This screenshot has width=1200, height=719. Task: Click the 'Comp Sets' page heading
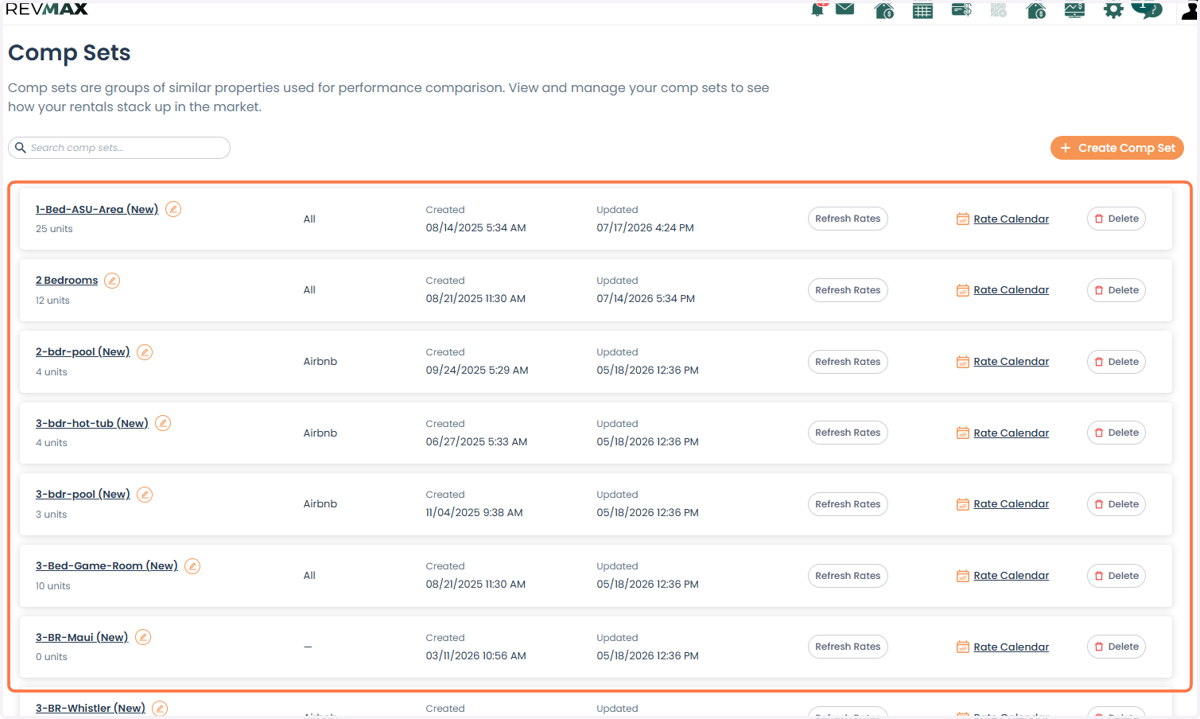[x=70, y=53]
